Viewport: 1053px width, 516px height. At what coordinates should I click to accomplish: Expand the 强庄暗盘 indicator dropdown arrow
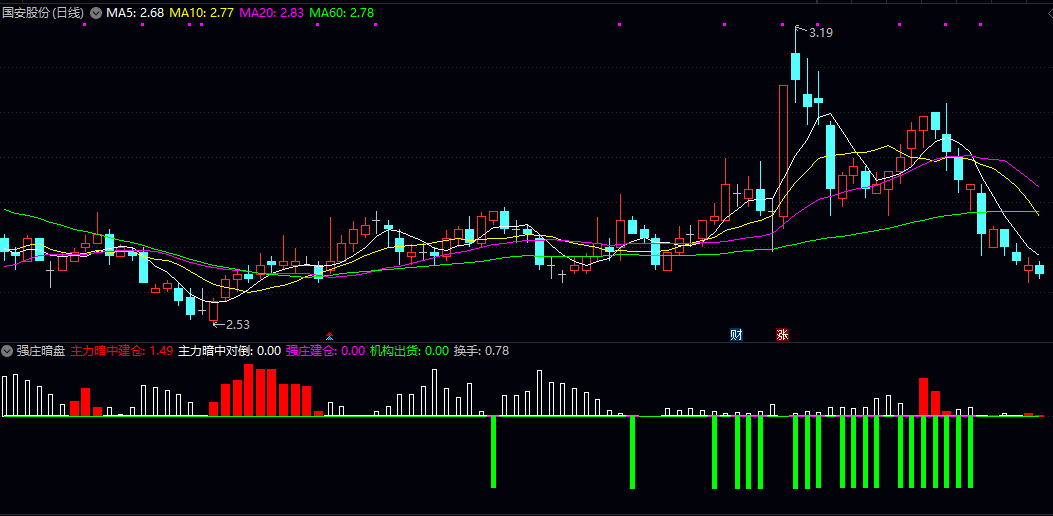(x=7, y=350)
